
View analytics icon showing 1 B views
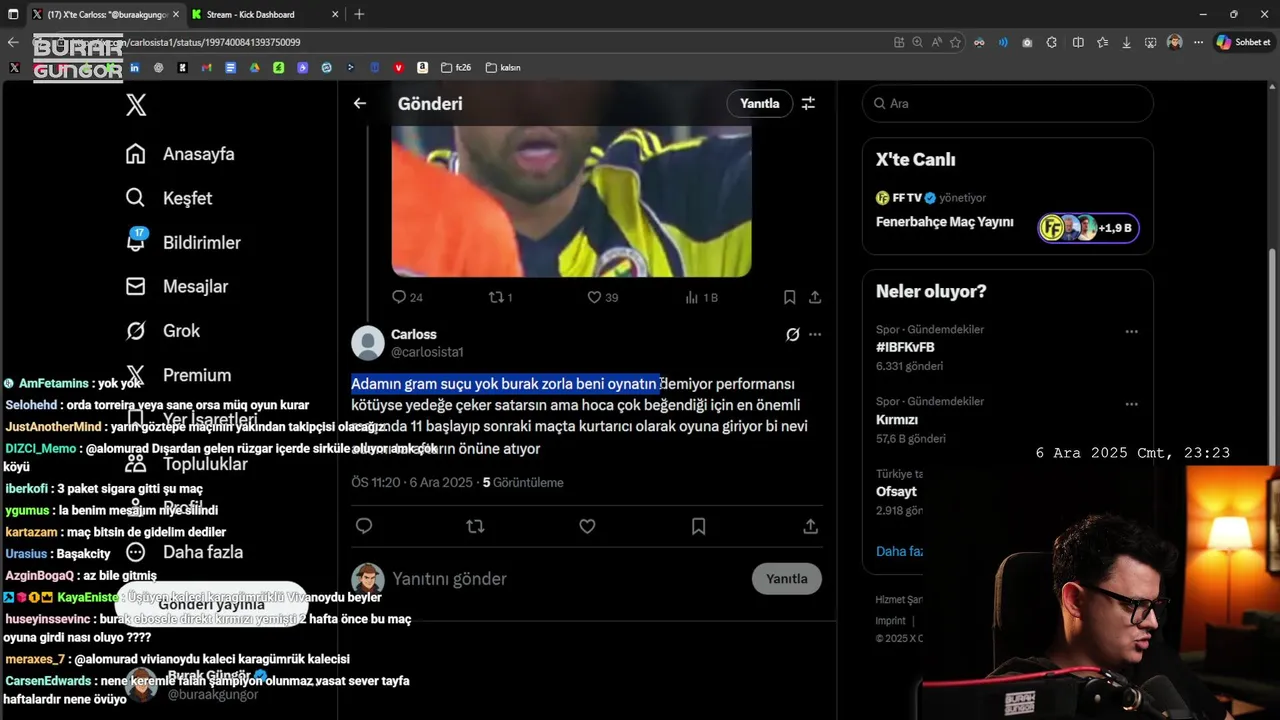click(701, 297)
